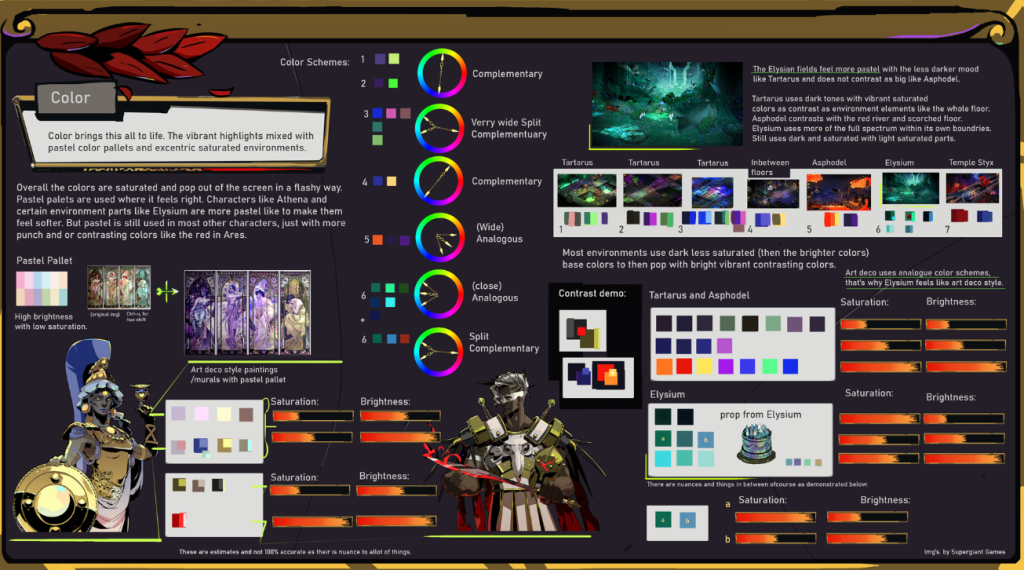1024x570 pixels.
Task: Click the 'Tartarus and Asphodel' heading
Action: (699, 295)
